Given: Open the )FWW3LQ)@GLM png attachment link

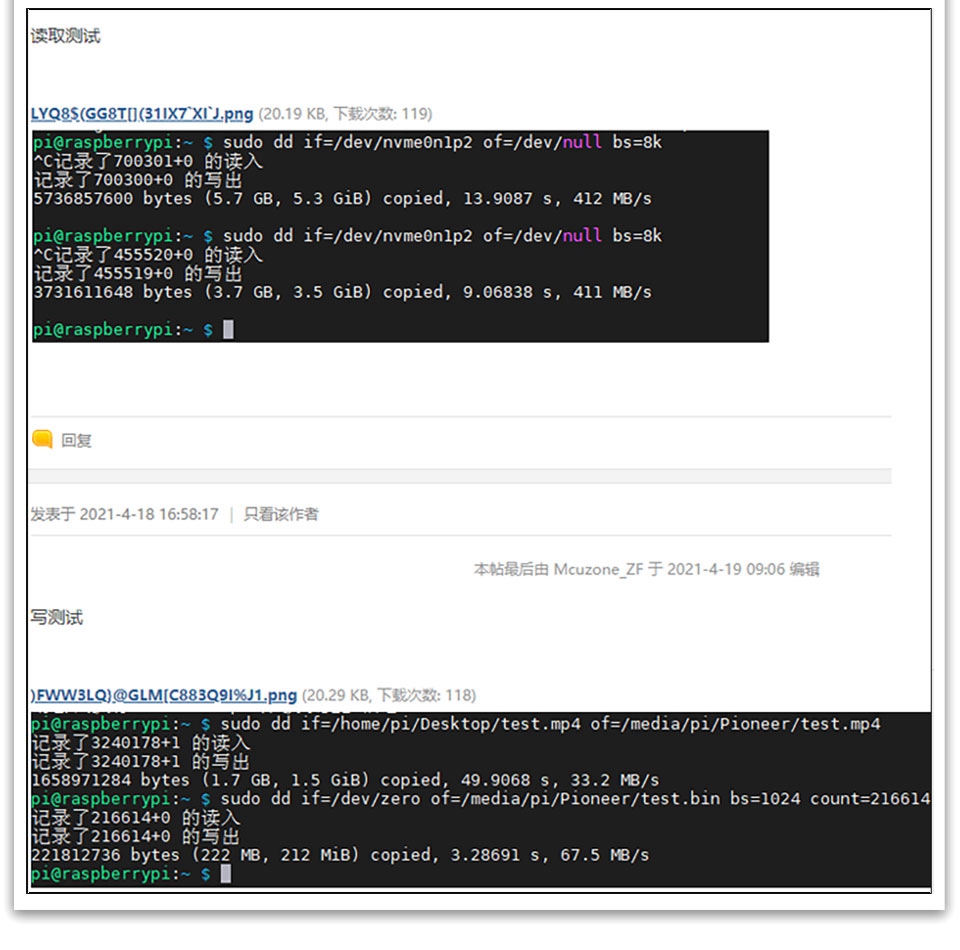Looking at the screenshot, I should [x=164, y=695].
